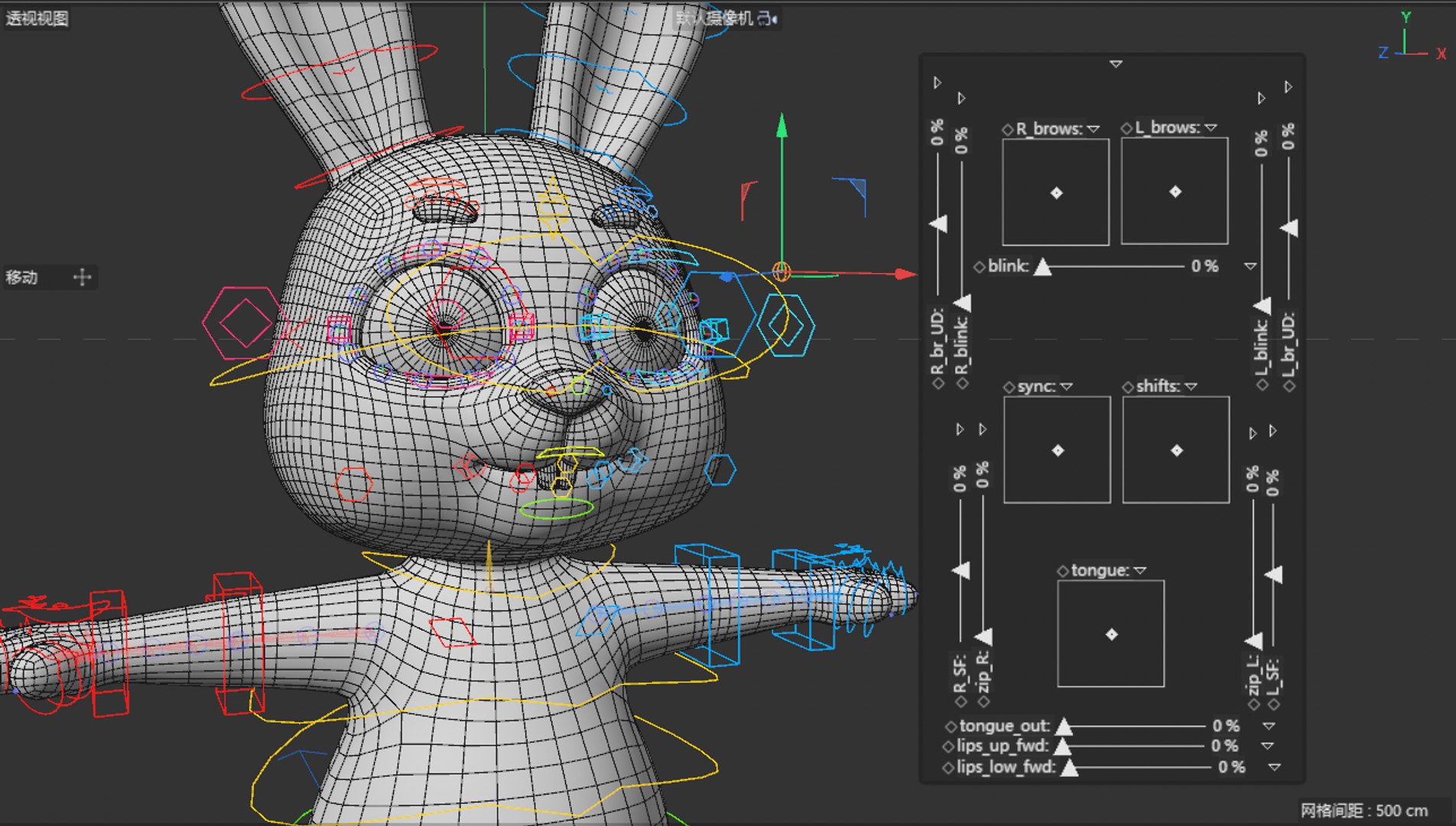The image size is (1456, 826).
Task: Click the blink slider handle
Action: click(x=1042, y=267)
